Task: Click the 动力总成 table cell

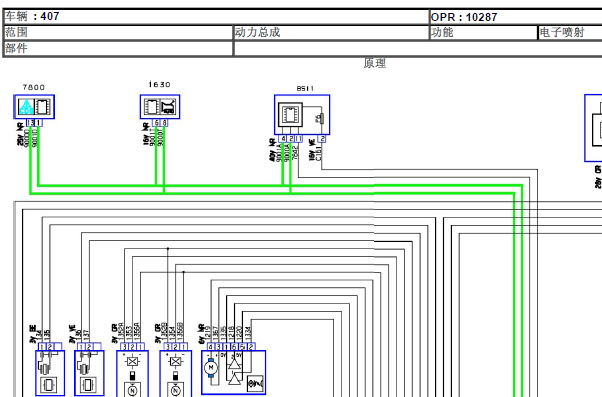Action: tap(331, 33)
